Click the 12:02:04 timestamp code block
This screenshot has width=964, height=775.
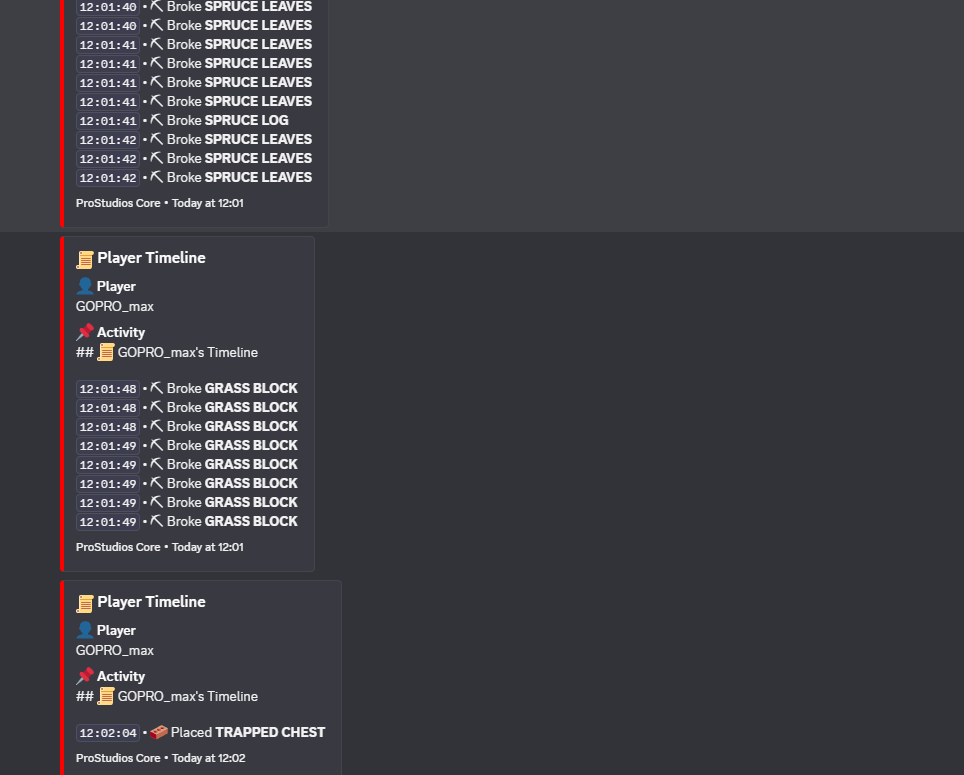[108, 733]
